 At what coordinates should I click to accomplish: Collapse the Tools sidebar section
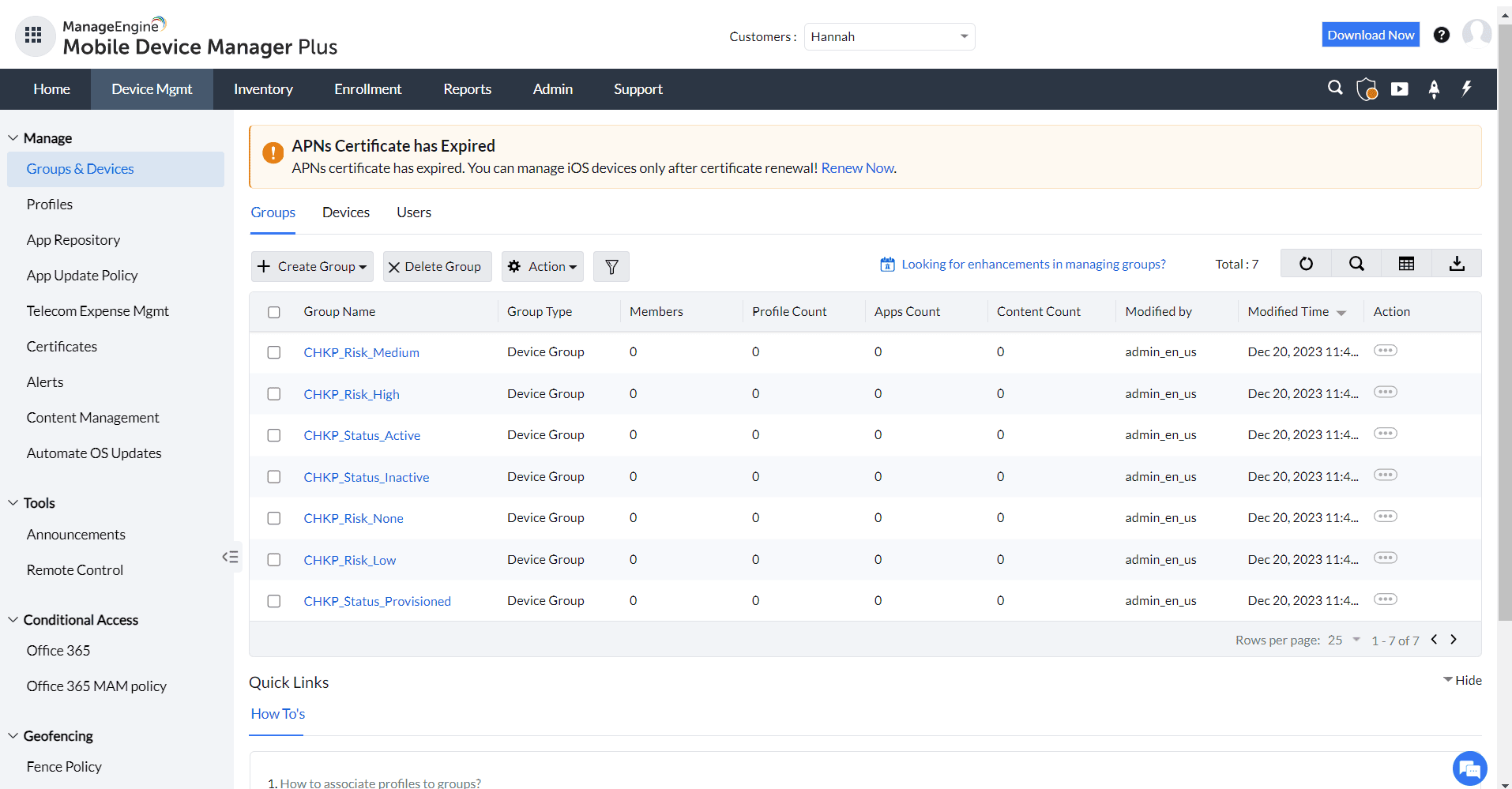click(x=13, y=502)
